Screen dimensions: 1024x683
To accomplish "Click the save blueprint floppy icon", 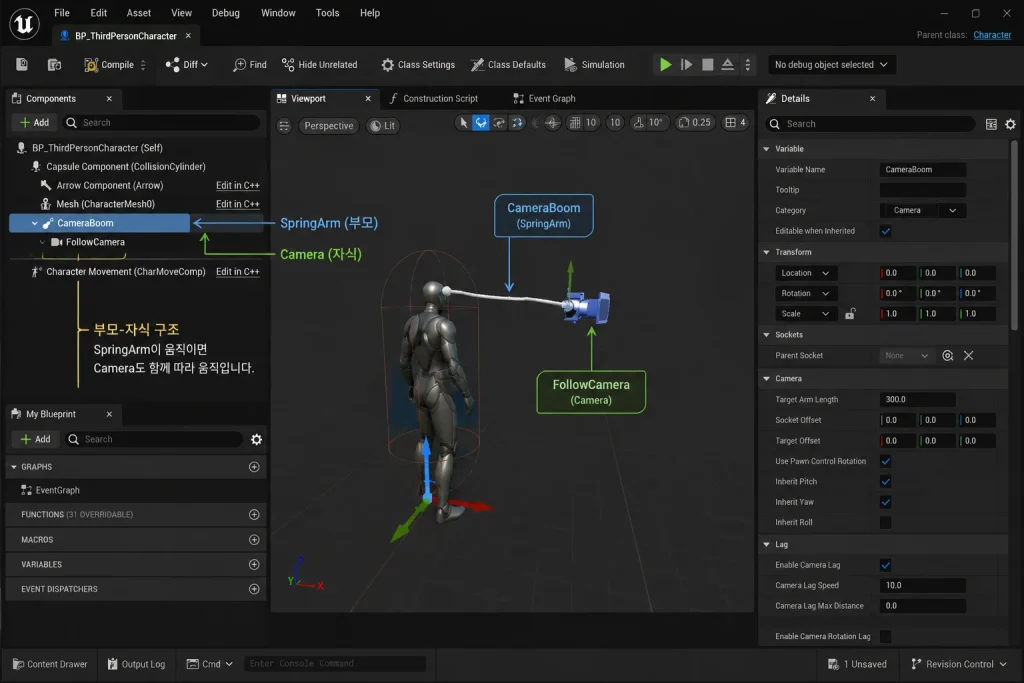I will pyautogui.click(x=22, y=64).
